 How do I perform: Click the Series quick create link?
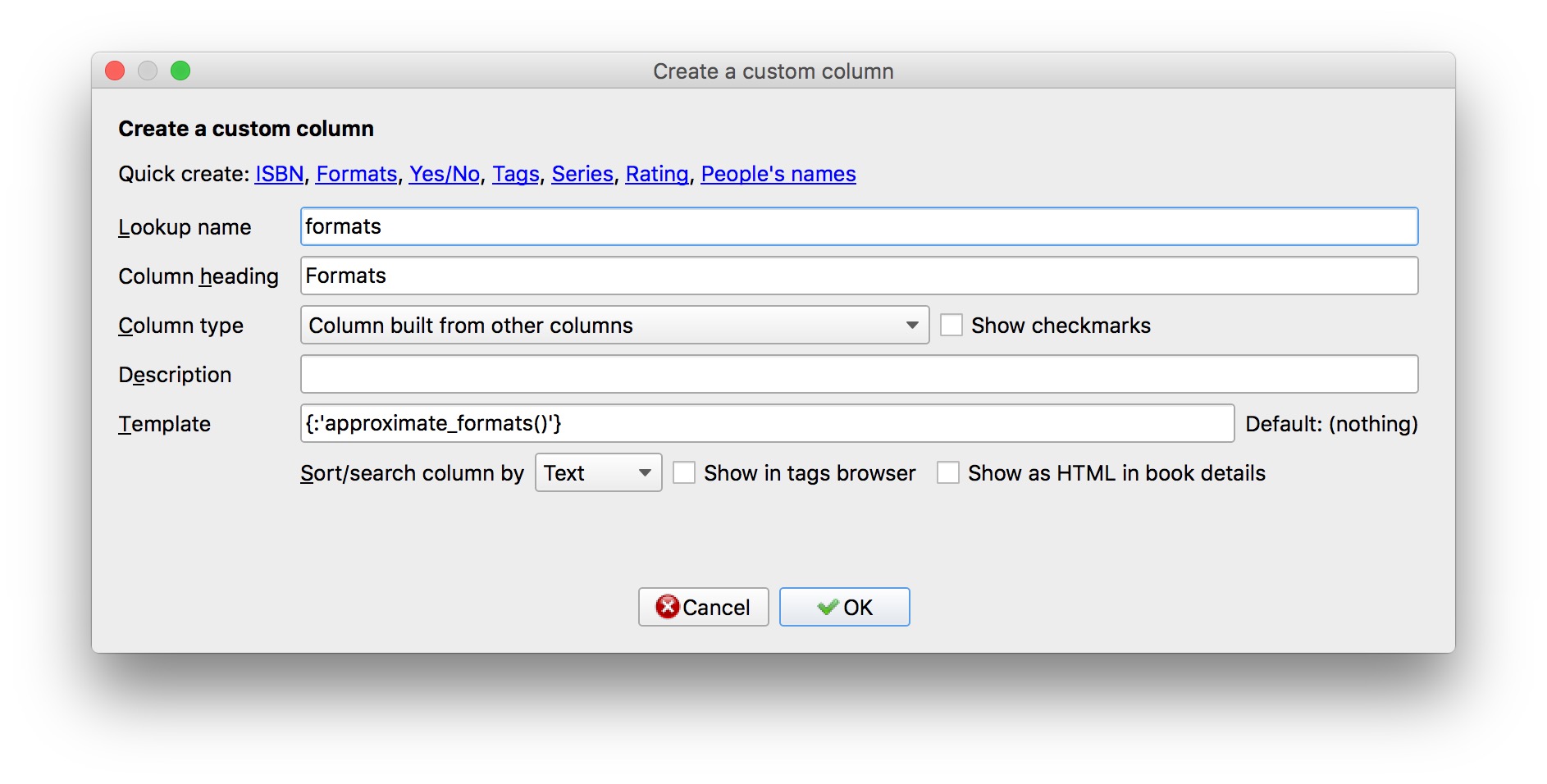click(582, 174)
